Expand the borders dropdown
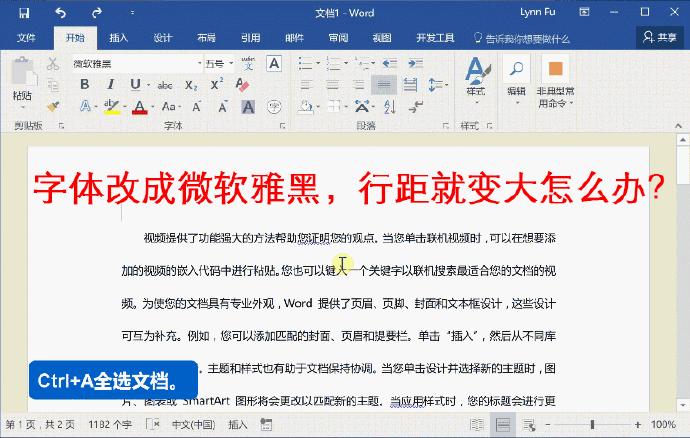 (x=346, y=106)
